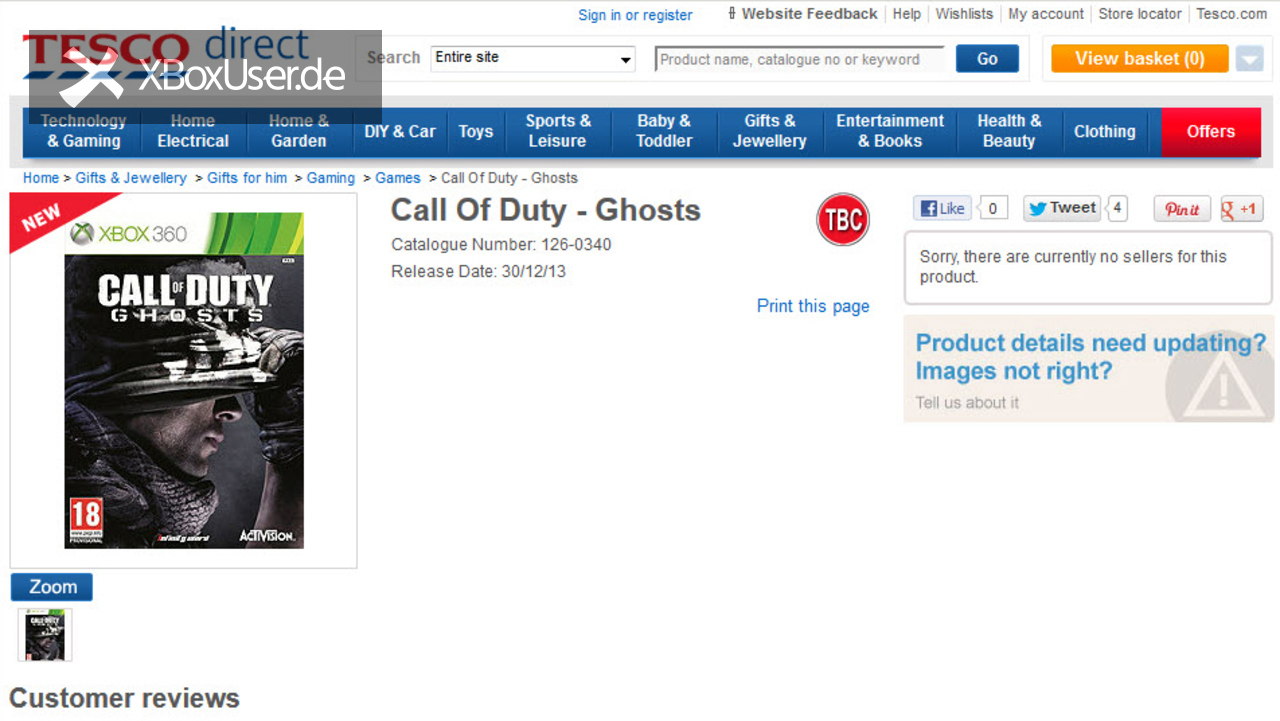The image size is (1280, 721).
Task: Click the Games breadcrumb
Action: [398, 178]
